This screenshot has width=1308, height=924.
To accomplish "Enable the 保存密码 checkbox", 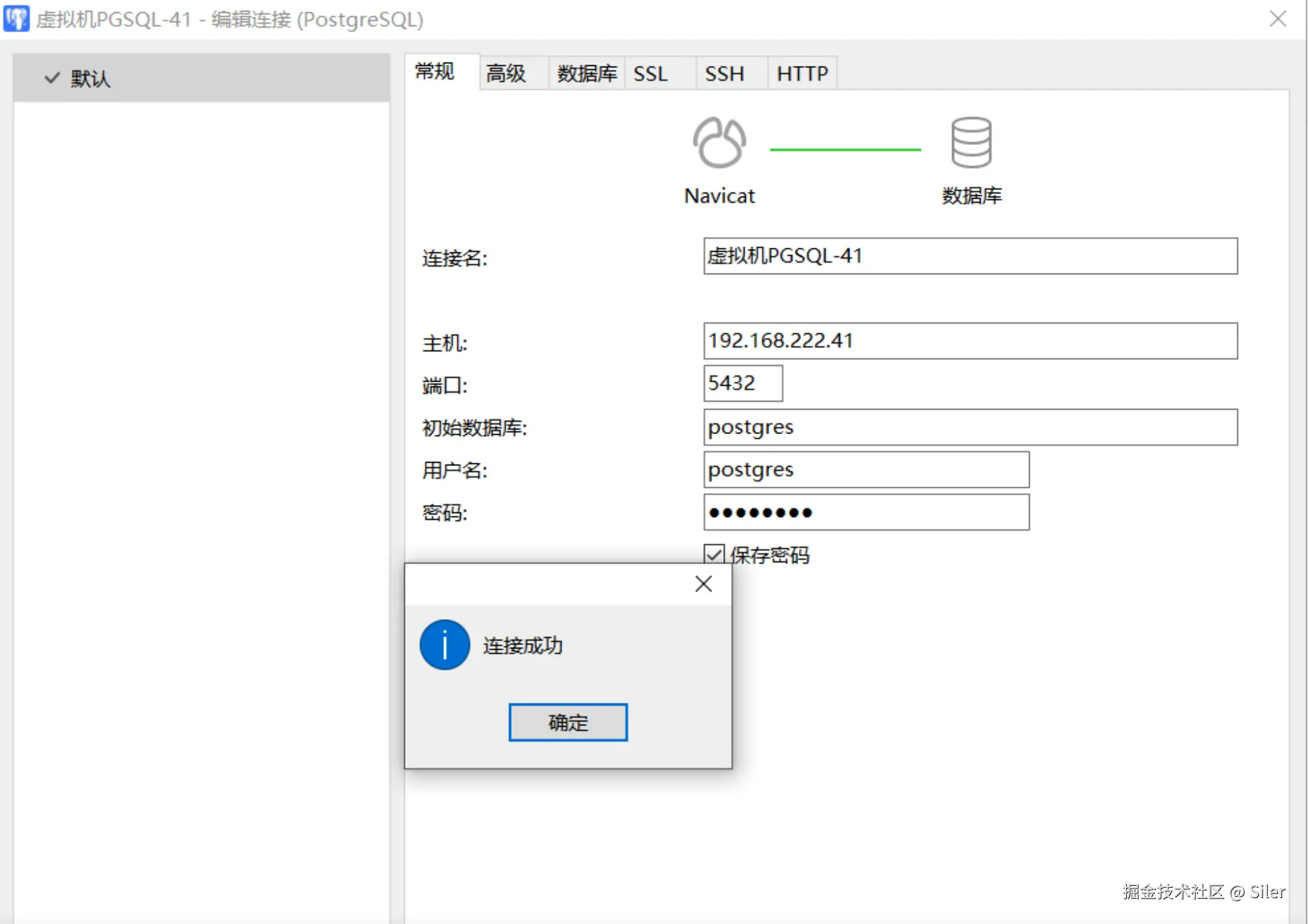I will point(714,554).
